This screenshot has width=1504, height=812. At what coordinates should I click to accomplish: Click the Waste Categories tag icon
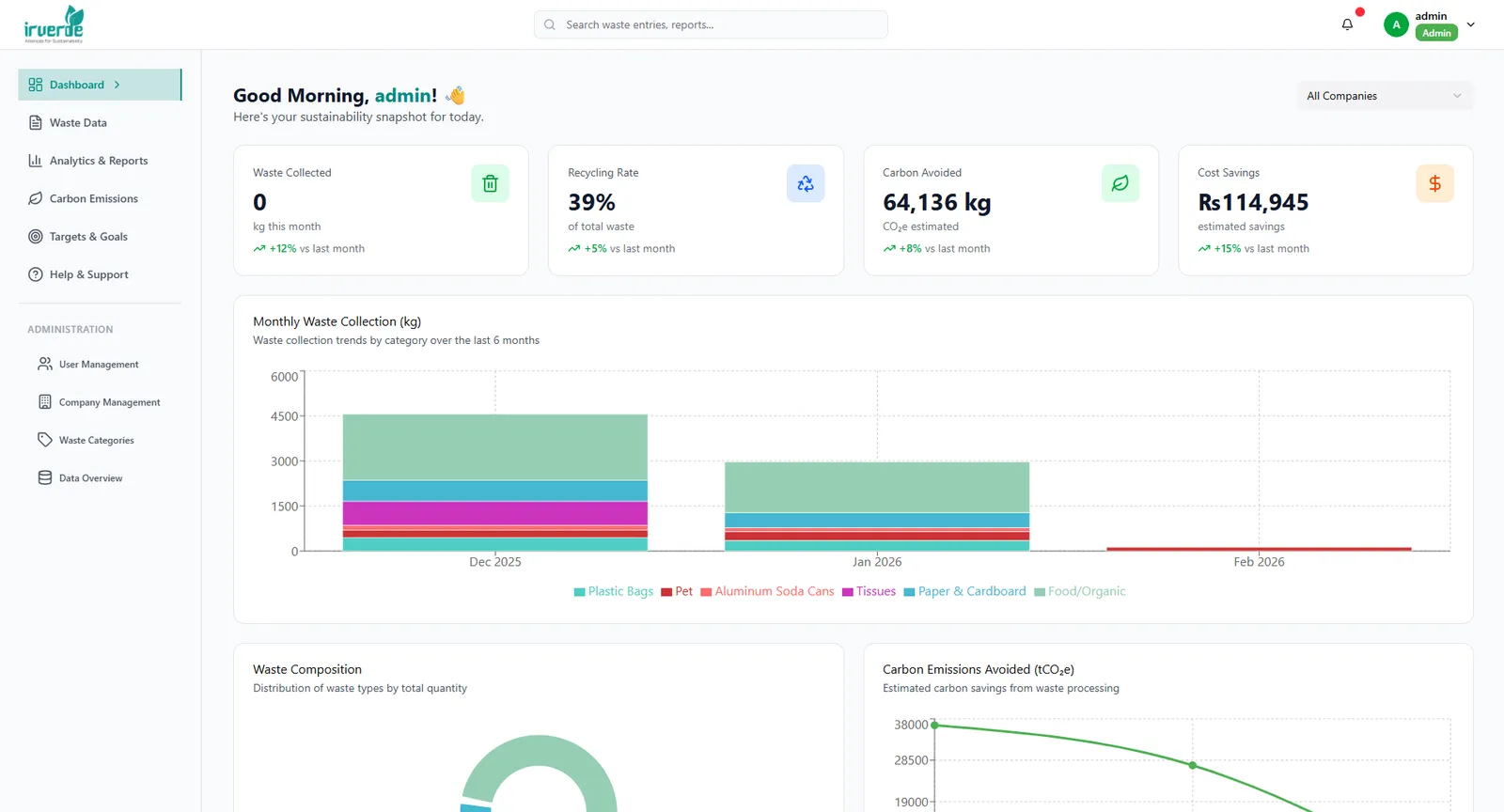pyautogui.click(x=45, y=440)
